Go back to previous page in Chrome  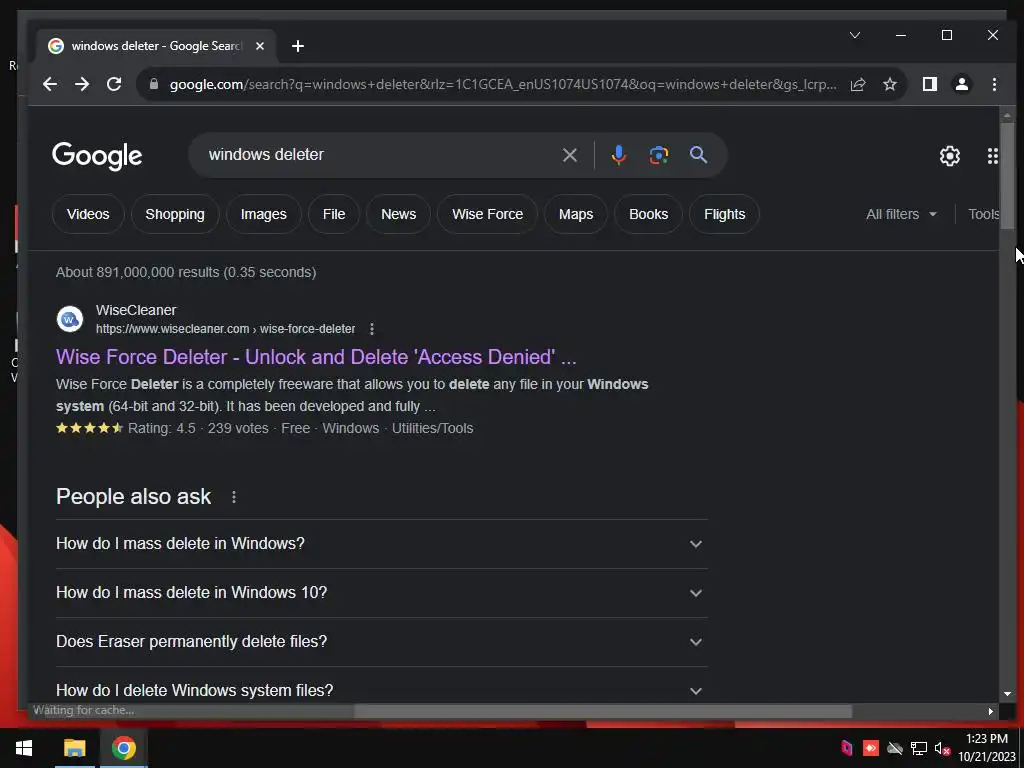point(50,84)
